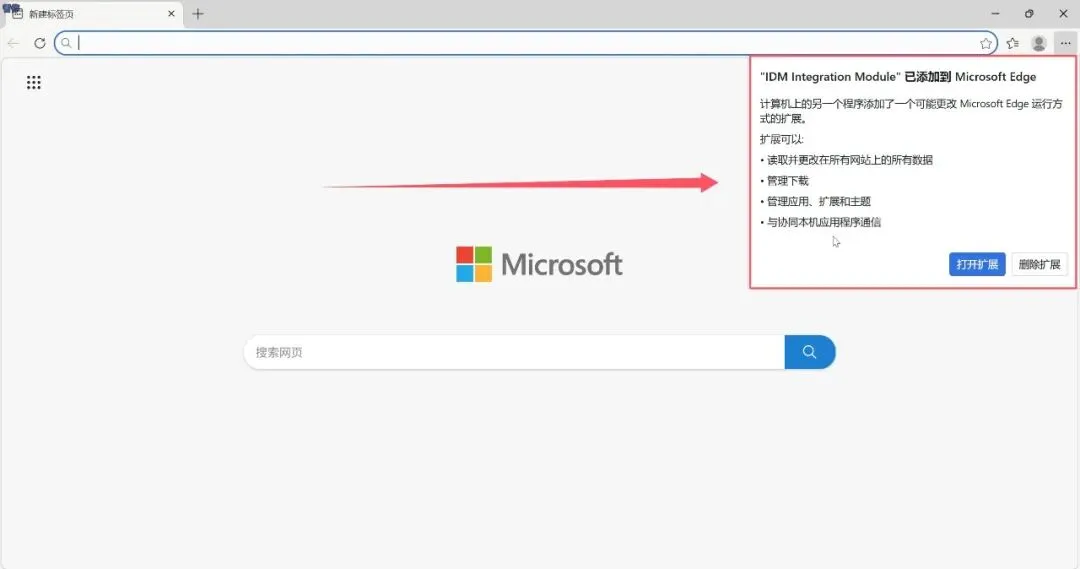This screenshot has height=569, width=1080.
Task: Reload the page with refresh icon
Action: click(x=40, y=43)
